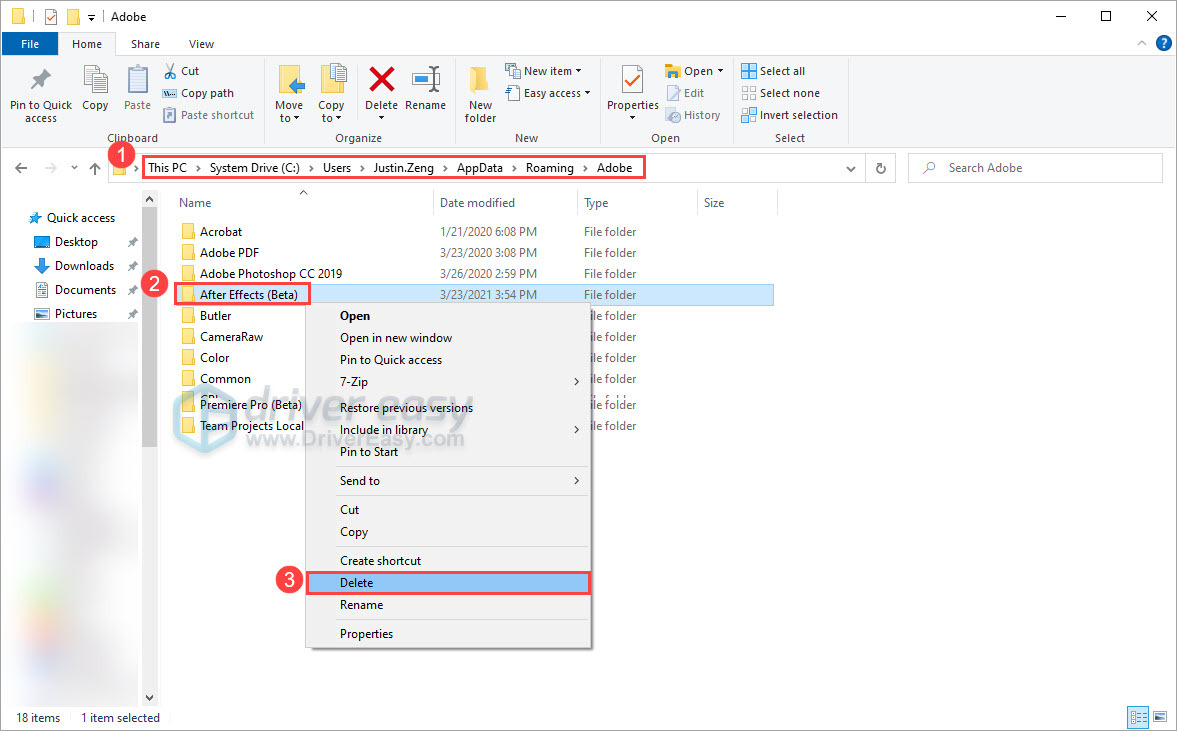Open the Downloads folder in the sidebar

click(82, 265)
